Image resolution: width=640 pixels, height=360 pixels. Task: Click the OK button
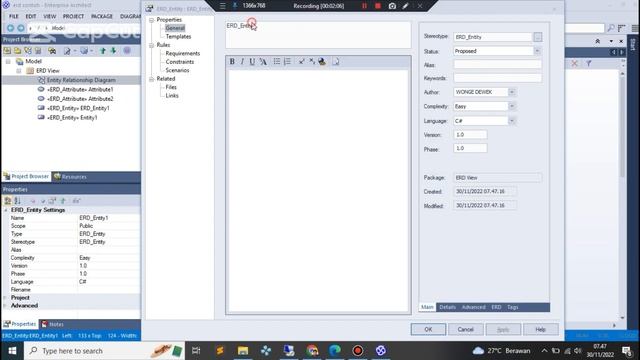click(428, 329)
